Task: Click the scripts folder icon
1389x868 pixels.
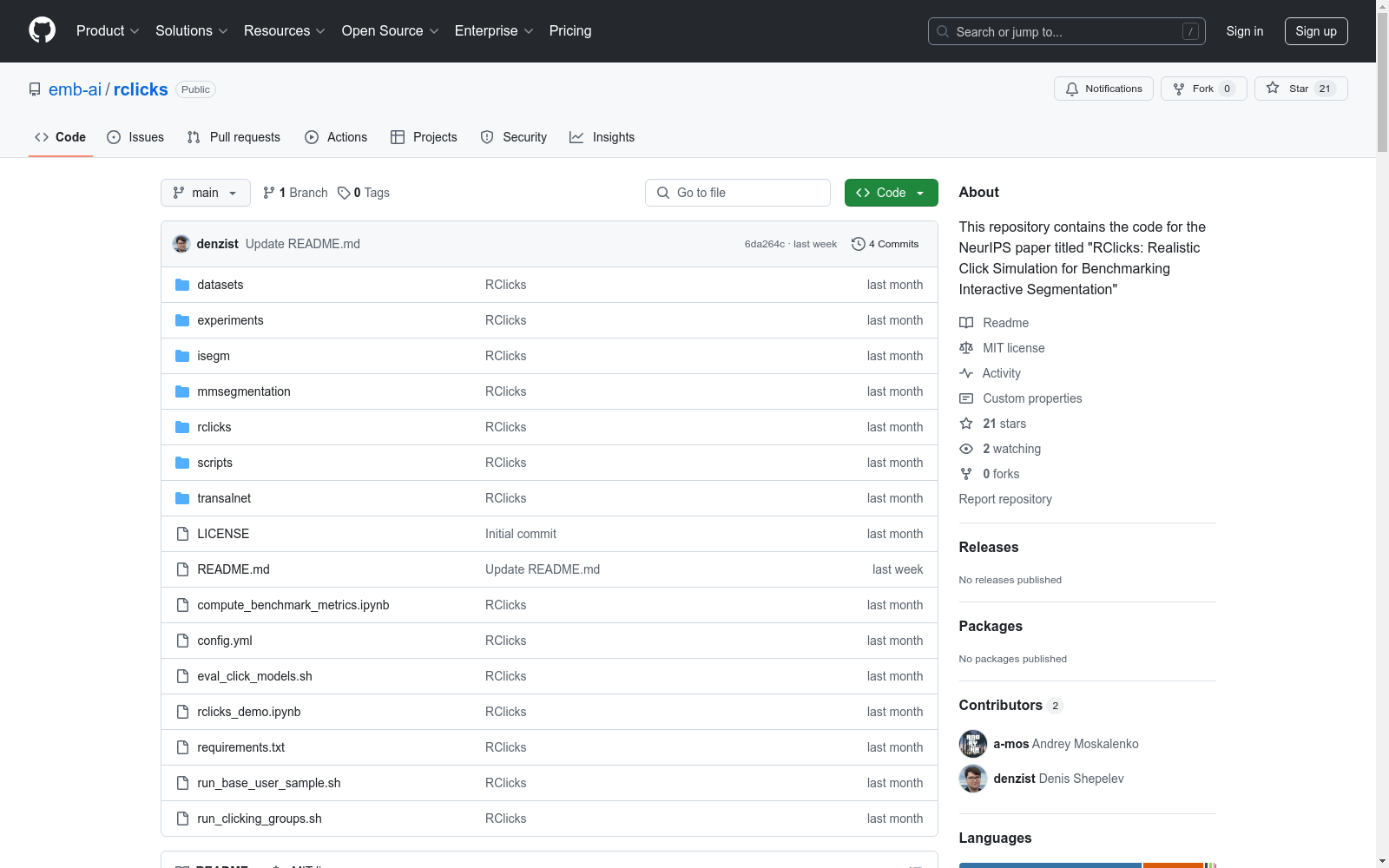Action: 182,463
